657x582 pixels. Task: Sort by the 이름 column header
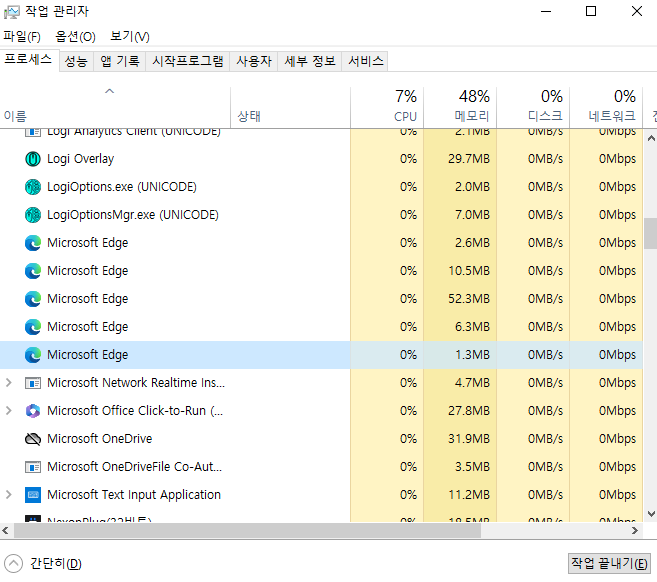click(x=115, y=108)
